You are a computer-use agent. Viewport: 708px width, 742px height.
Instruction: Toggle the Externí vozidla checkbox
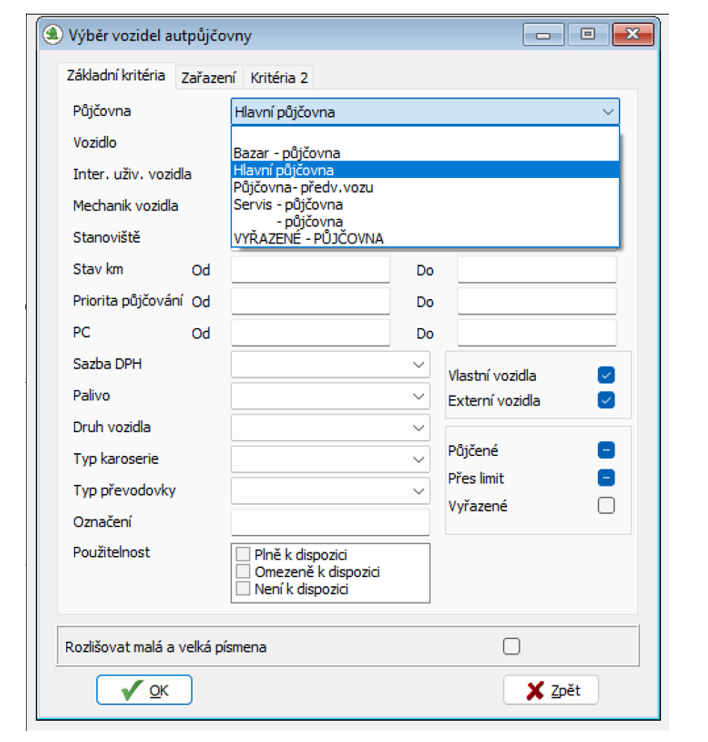click(606, 401)
